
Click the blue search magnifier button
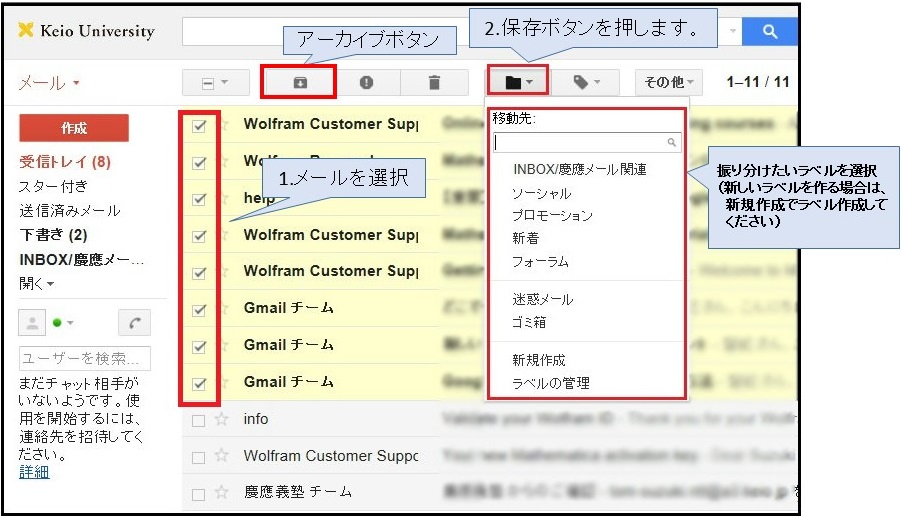tap(769, 31)
